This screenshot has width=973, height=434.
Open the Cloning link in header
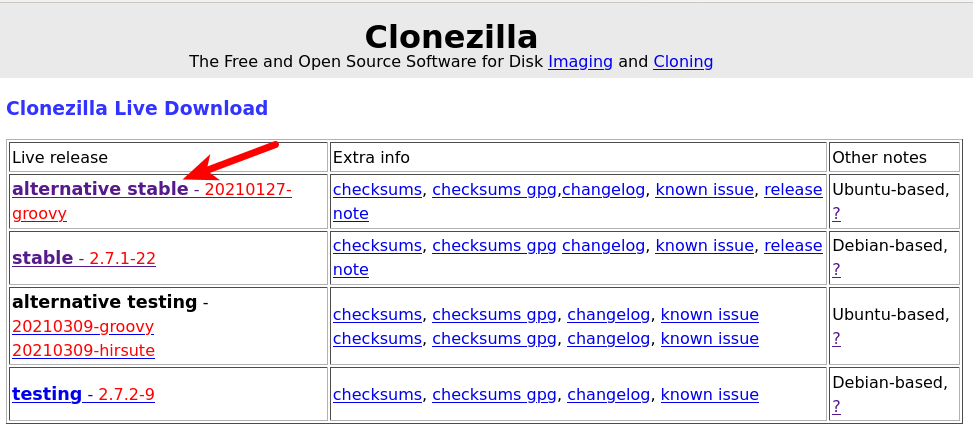point(683,61)
